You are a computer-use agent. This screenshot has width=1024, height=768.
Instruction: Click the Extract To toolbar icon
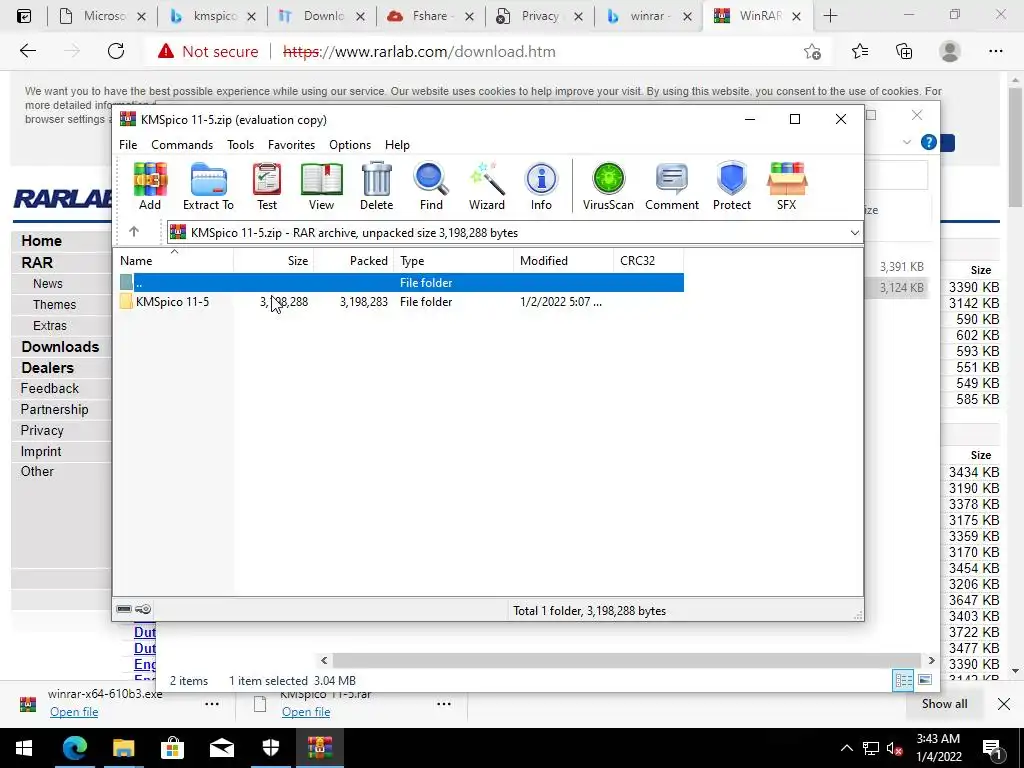point(208,186)
